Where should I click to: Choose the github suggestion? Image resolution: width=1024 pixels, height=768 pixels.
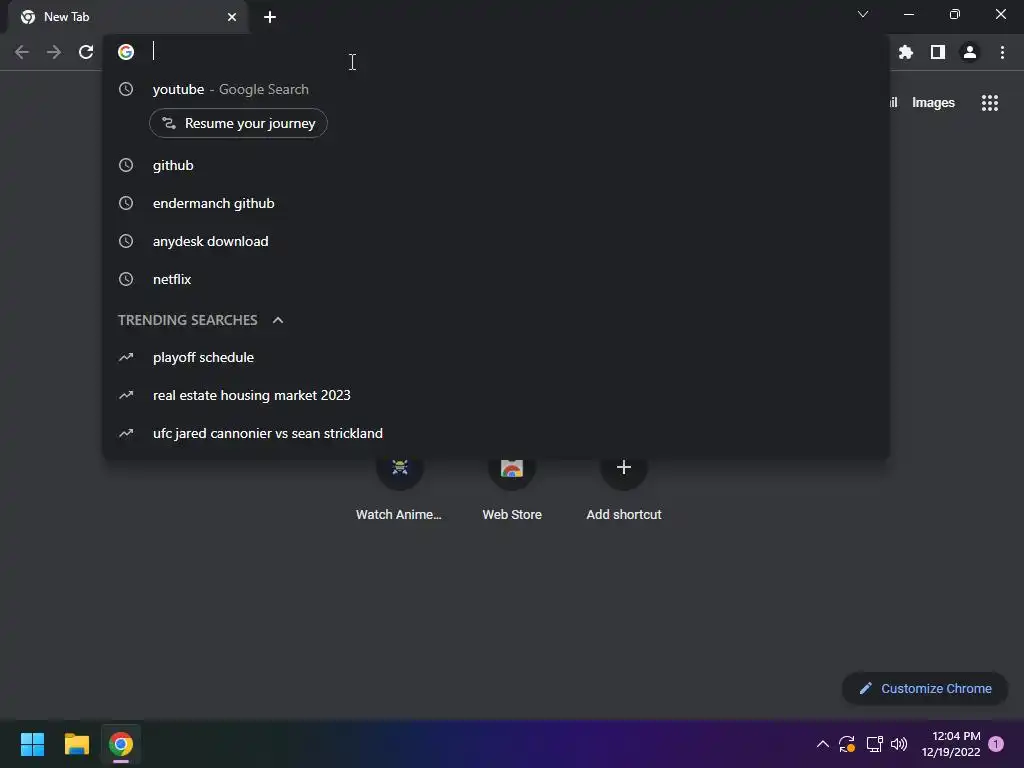tap(496, 165)
